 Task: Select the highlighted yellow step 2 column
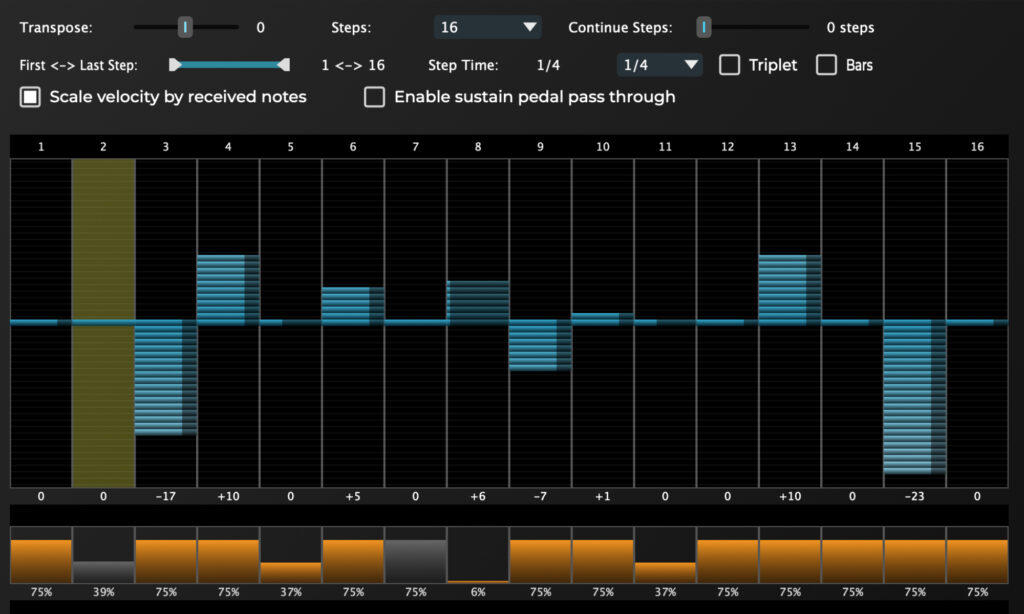coord(103,322)
